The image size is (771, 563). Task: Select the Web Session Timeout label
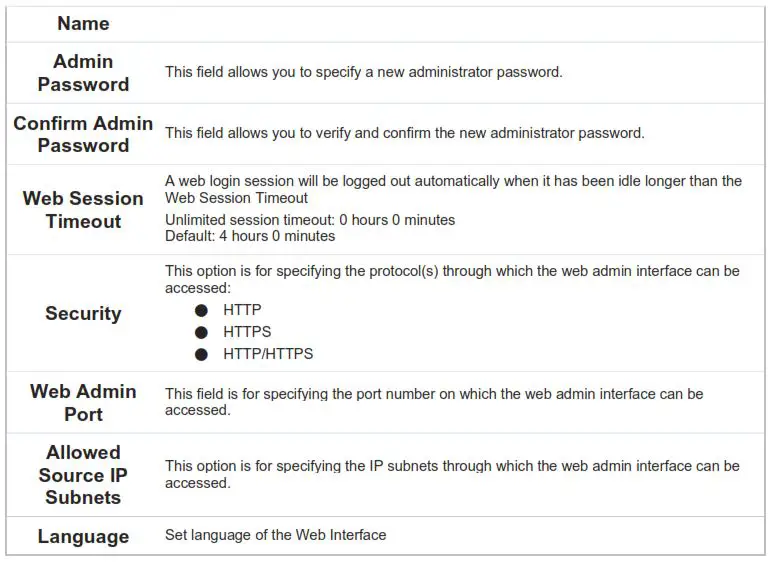[x=83, y=209]
